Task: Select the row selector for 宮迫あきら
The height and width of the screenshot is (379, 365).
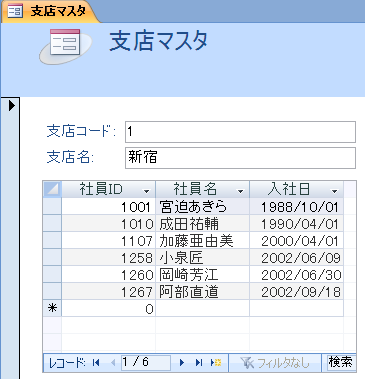Action: pos(52,207)
